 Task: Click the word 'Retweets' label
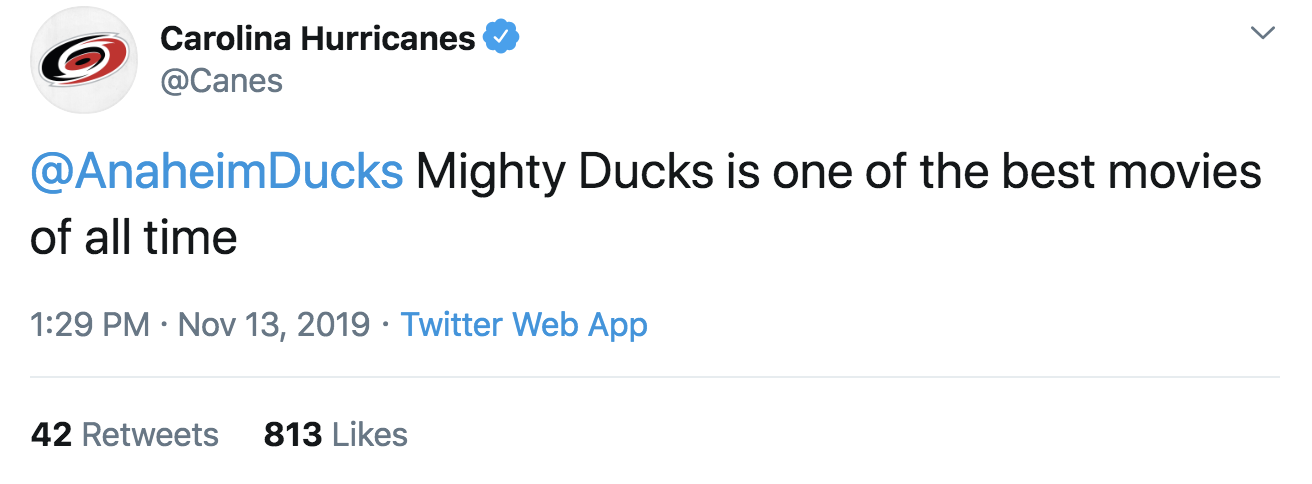pyautogui.click(x=149, y=434)
